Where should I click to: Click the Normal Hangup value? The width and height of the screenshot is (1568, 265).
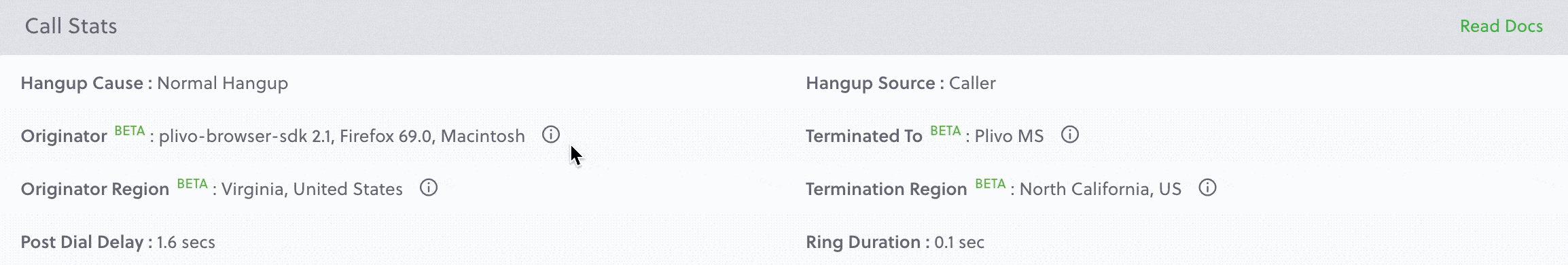click(223, 84)
